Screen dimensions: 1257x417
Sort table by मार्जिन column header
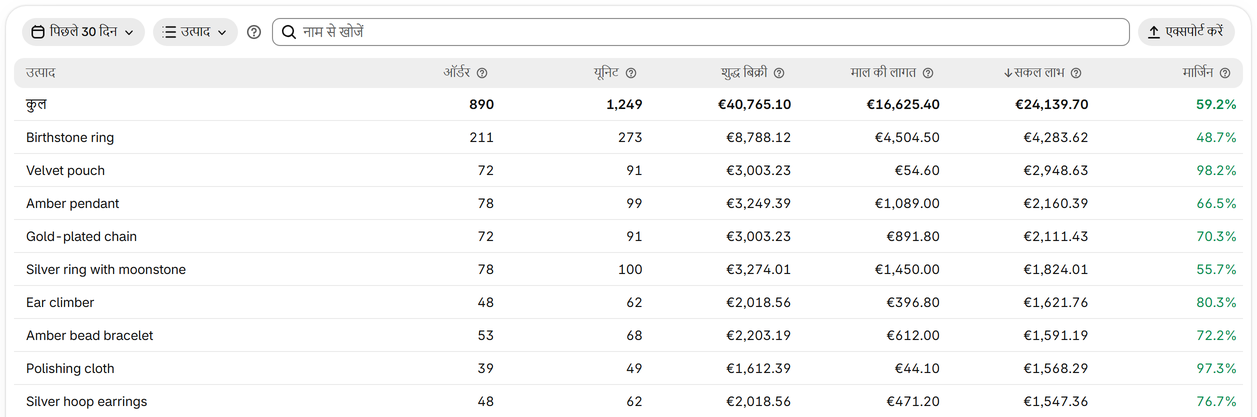coord(1197,73)
